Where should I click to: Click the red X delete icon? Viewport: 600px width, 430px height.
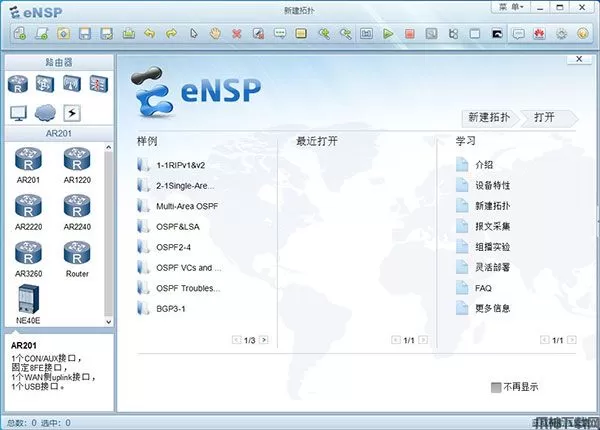[x=237, y=34]
